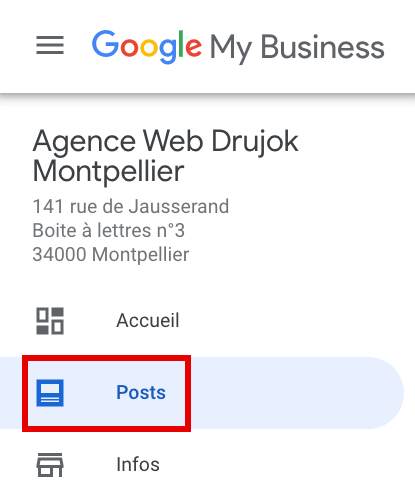
Task: Click address line "141 rue de Jausserand"
Action: 131,206
